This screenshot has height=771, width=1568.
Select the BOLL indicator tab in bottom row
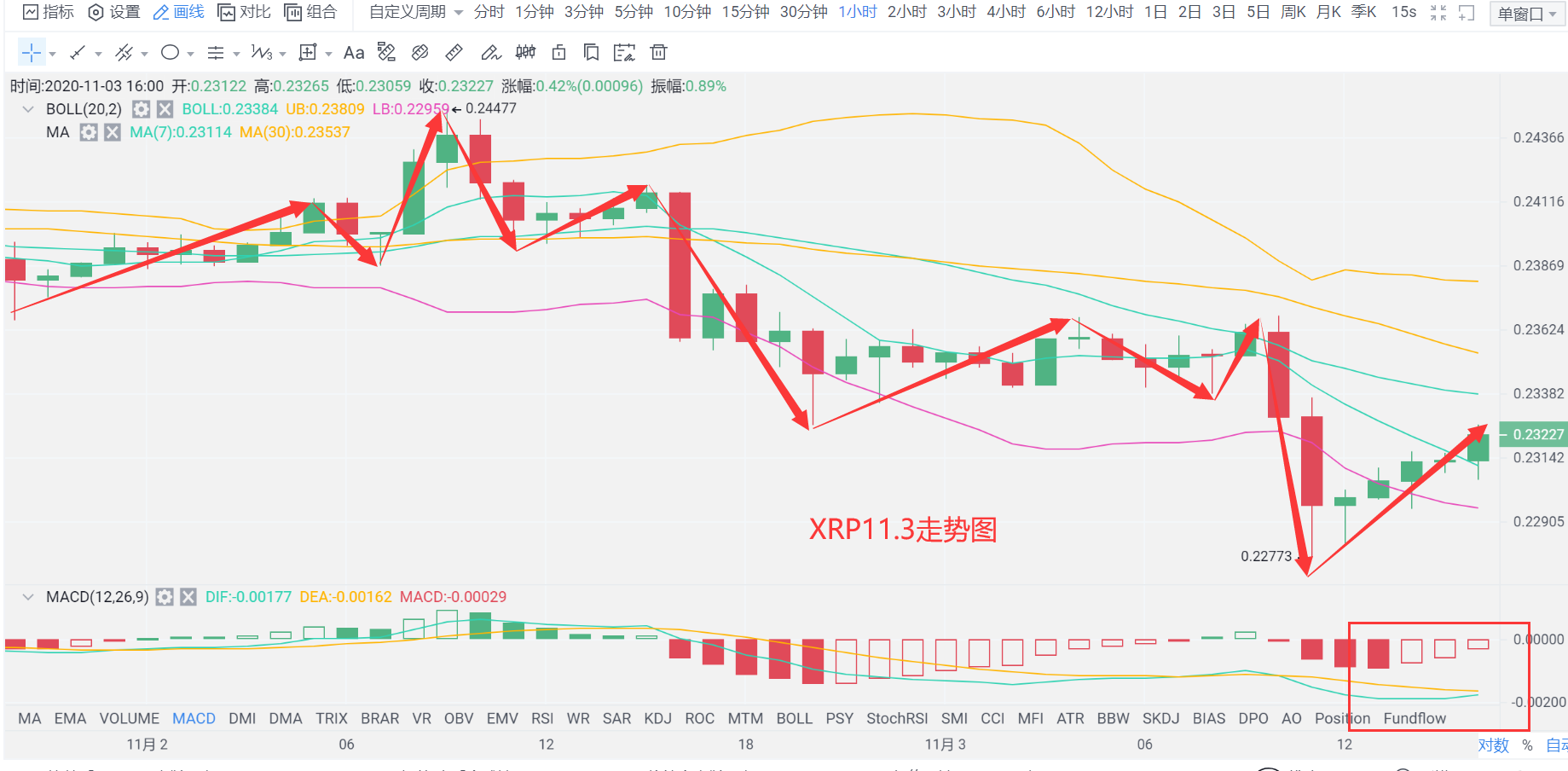coord(794,719)
